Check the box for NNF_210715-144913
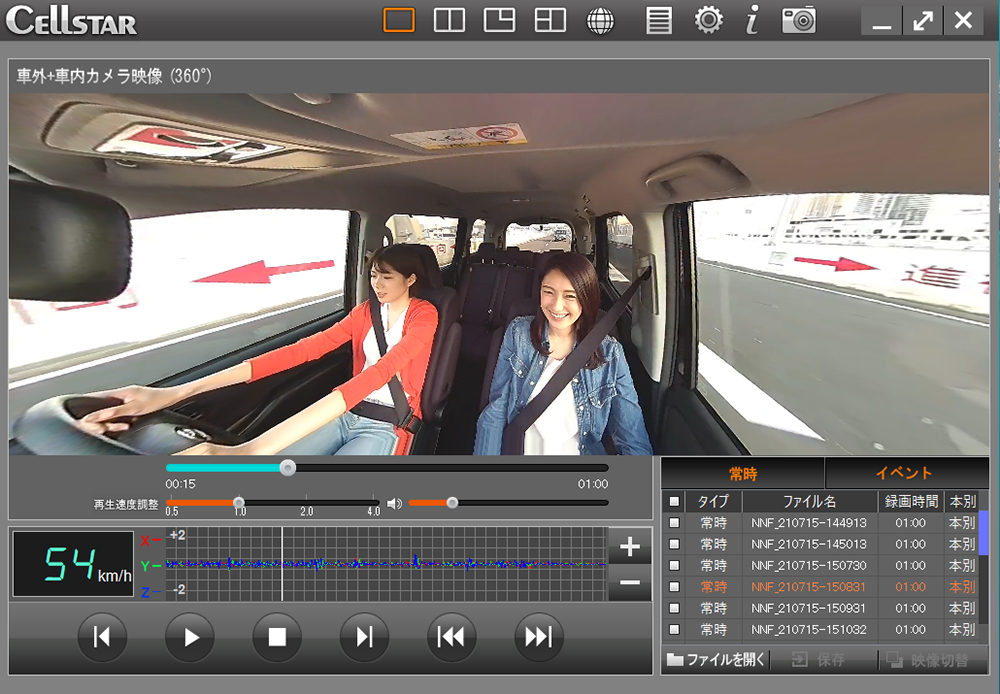Image resolution: width=1000 pixels, height=694 pixels. pos(674,523)
